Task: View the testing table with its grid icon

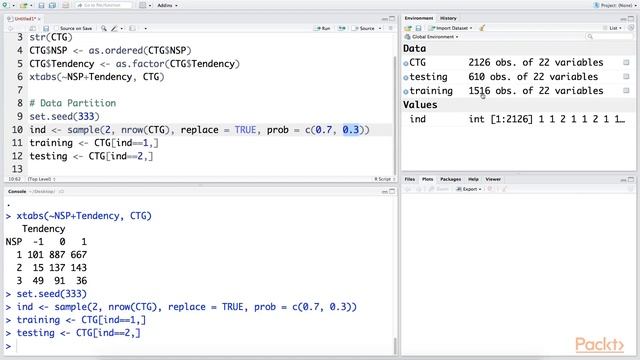Action: point(626,76)
